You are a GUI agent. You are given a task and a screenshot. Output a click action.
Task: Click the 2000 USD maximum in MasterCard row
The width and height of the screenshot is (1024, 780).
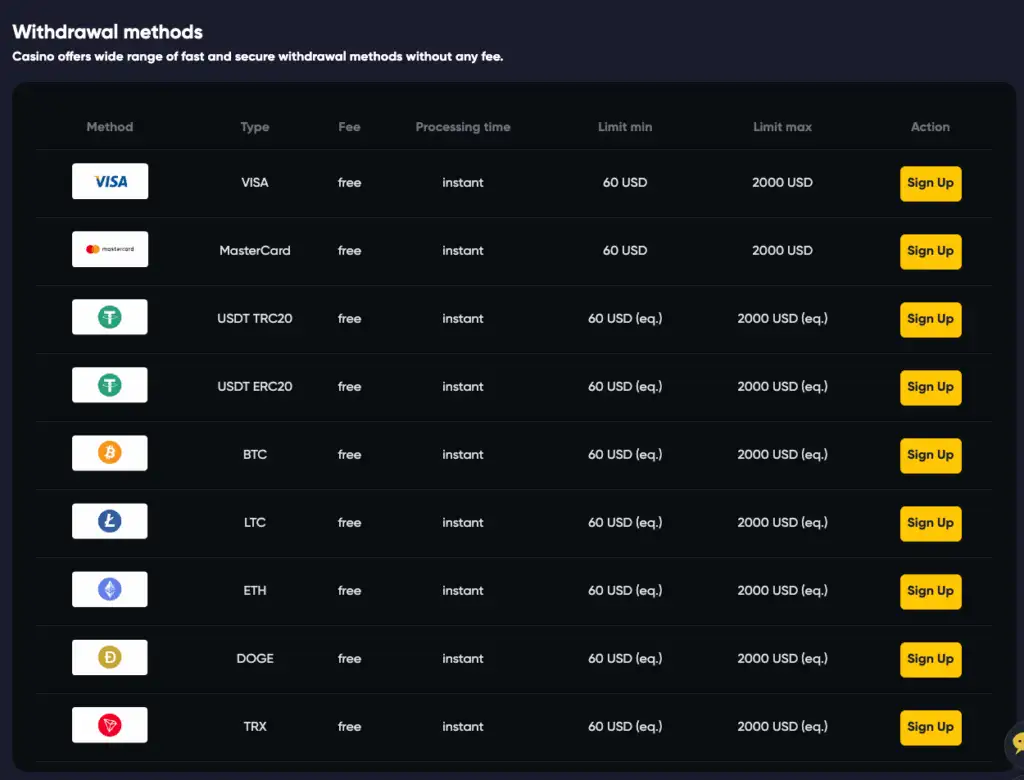pyautogui.click(x=782, y=250)
